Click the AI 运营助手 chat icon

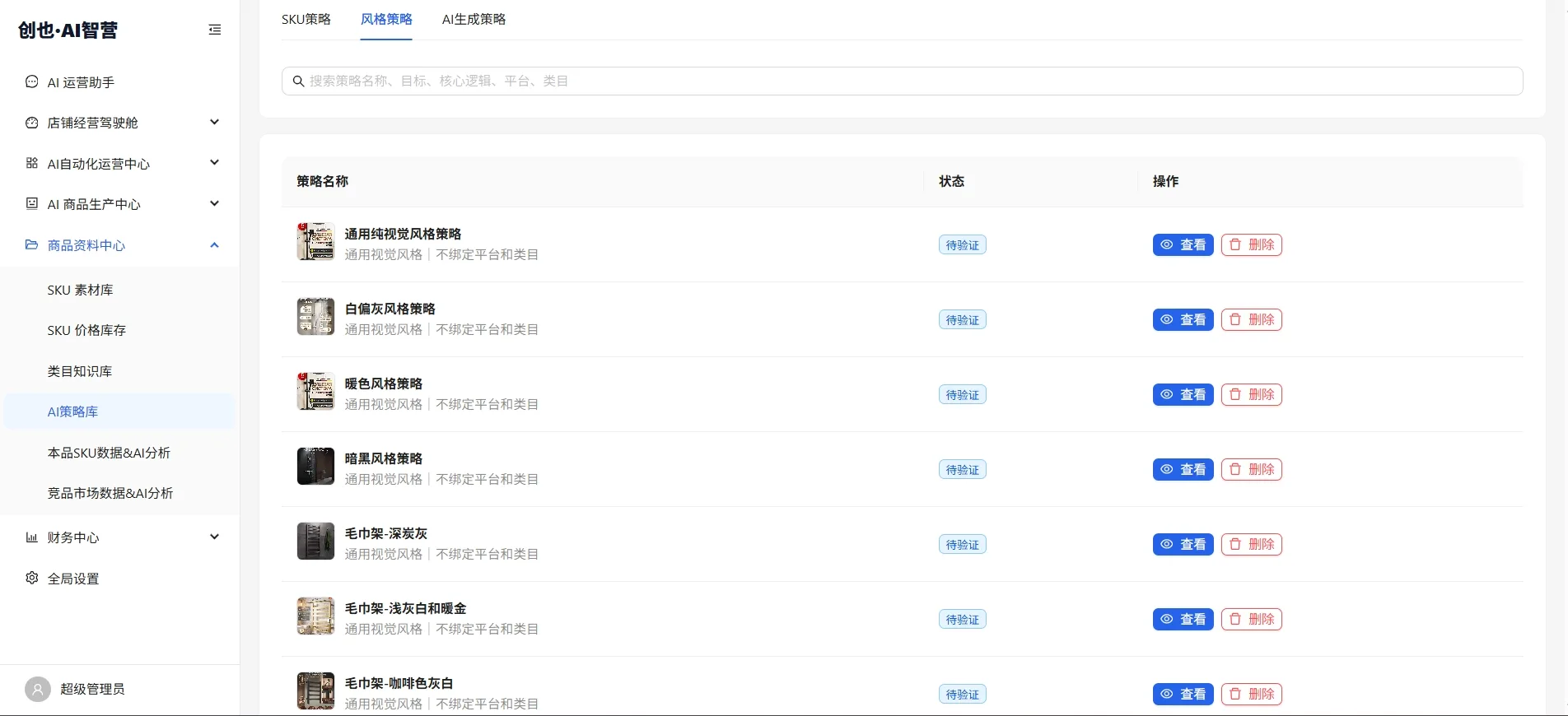32,81
